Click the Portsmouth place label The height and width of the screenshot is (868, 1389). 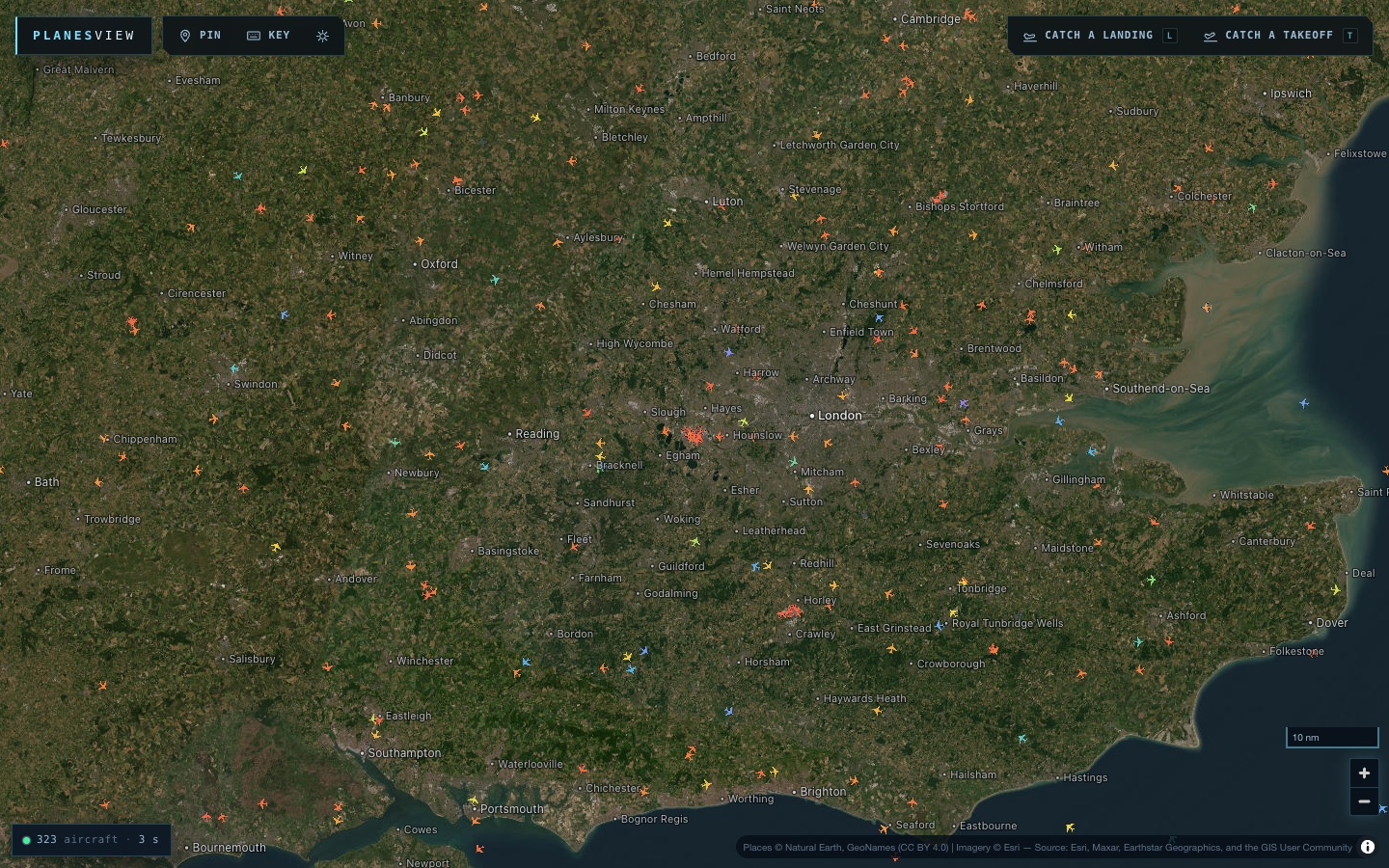tap(512, 809)
